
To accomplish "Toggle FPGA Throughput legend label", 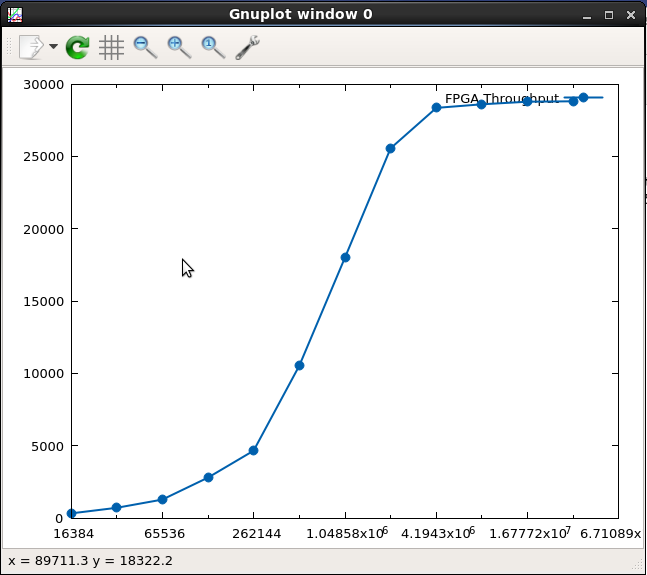I will (501, 98).
